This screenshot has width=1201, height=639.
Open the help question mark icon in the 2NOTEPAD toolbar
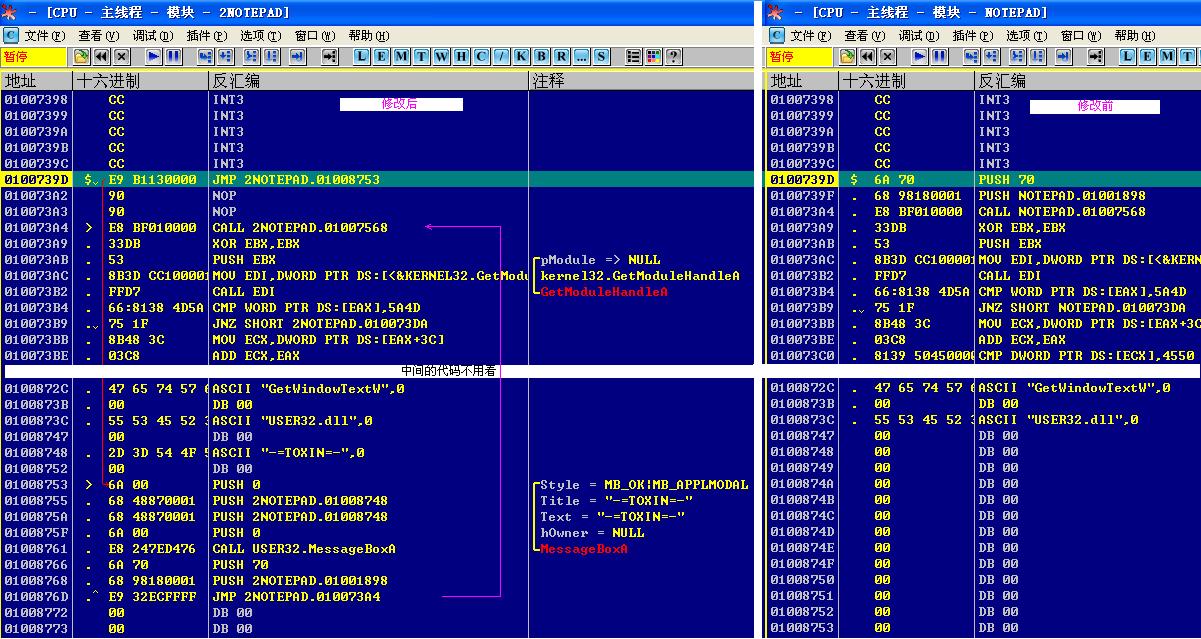pos(672,57)
